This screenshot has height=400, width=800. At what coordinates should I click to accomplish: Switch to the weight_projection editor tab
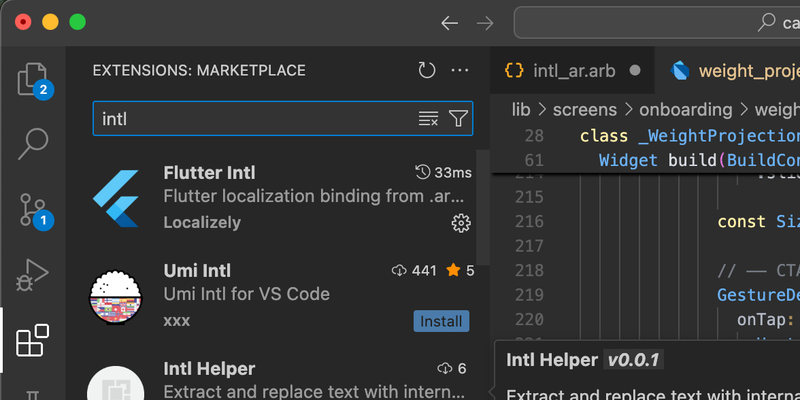point(735,70)
